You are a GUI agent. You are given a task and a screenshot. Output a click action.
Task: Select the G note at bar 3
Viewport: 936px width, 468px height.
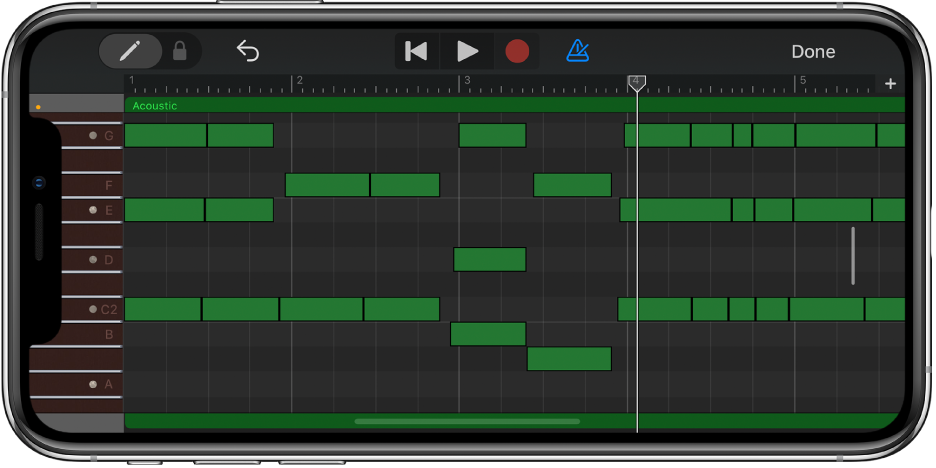click(492, 136)
